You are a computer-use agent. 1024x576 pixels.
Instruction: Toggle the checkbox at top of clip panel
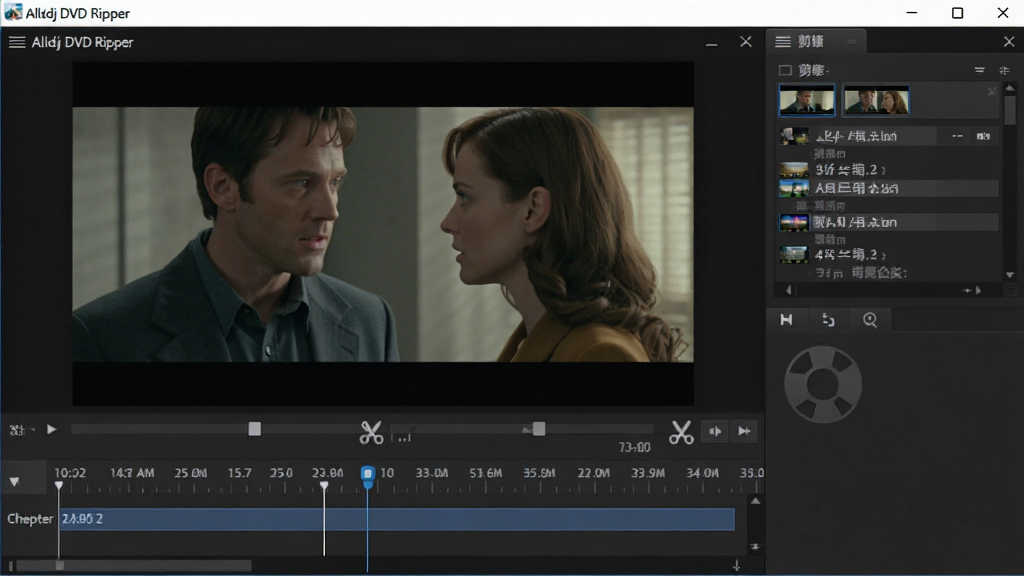[785, 70]
